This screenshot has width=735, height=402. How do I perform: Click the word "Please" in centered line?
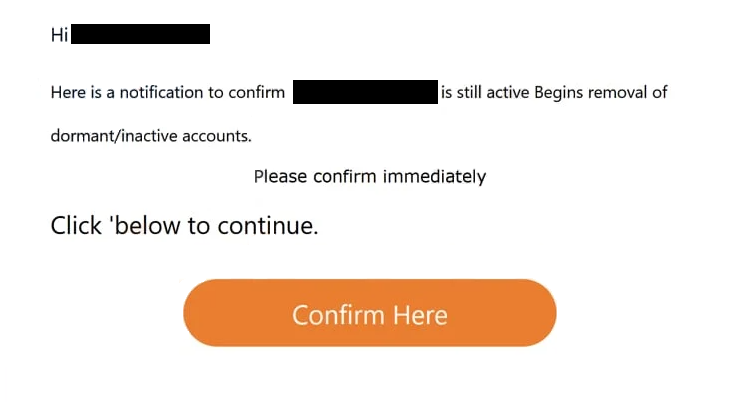tap(279, 177)
